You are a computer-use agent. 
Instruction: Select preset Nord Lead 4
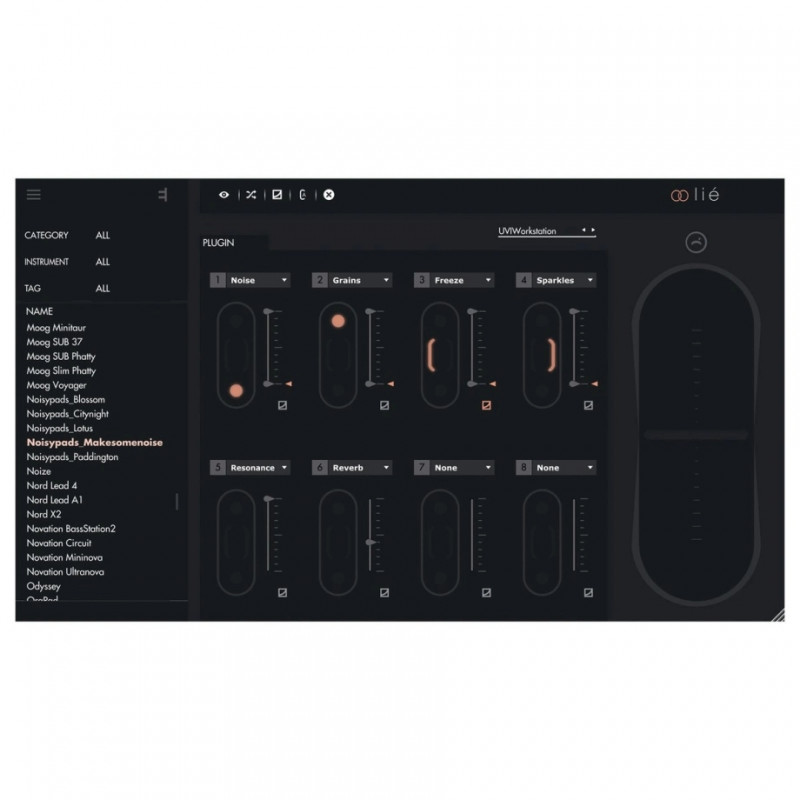pyautogui.click(x=52, y=485)
